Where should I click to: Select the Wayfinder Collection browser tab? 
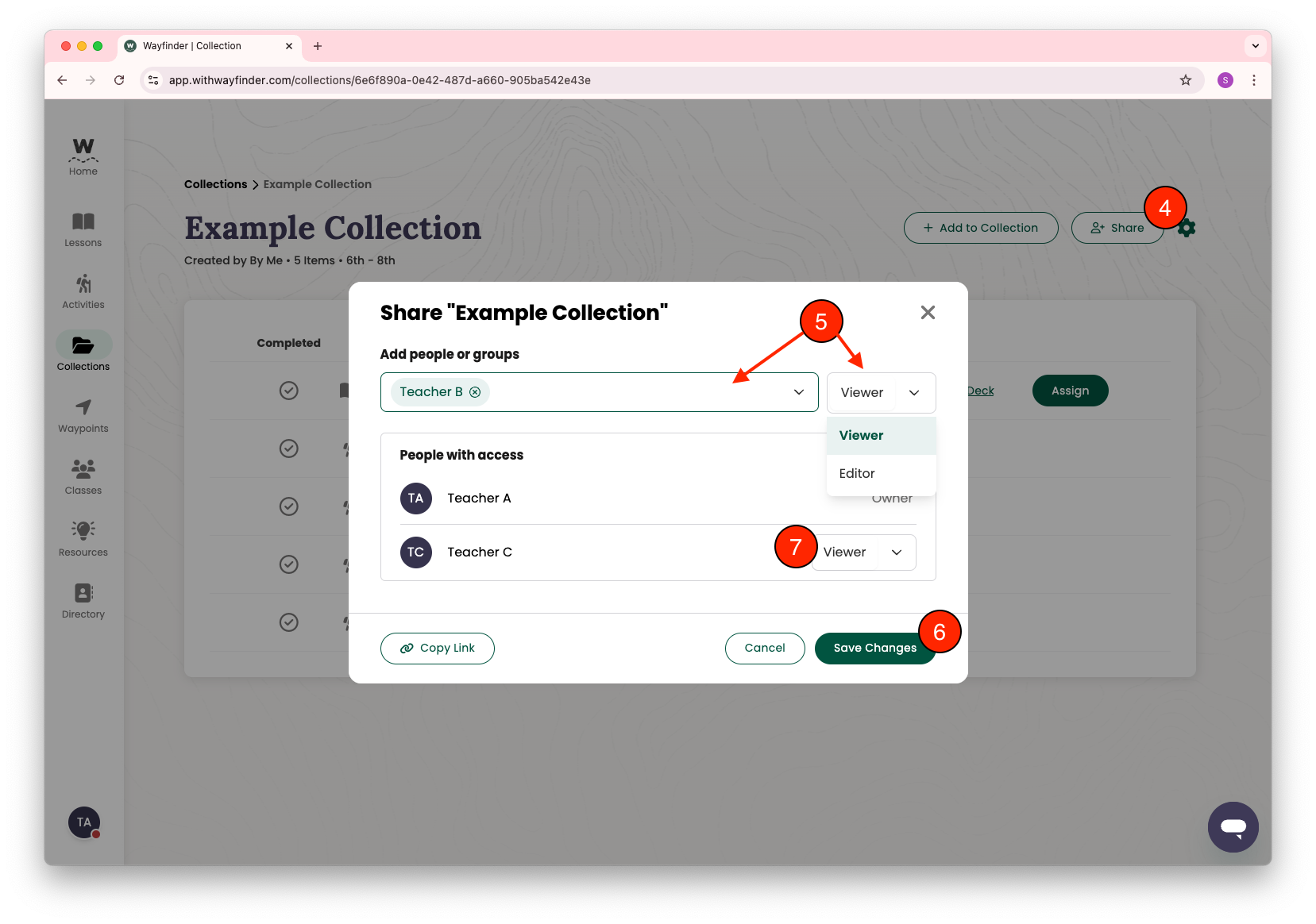(x=210, y=46)
